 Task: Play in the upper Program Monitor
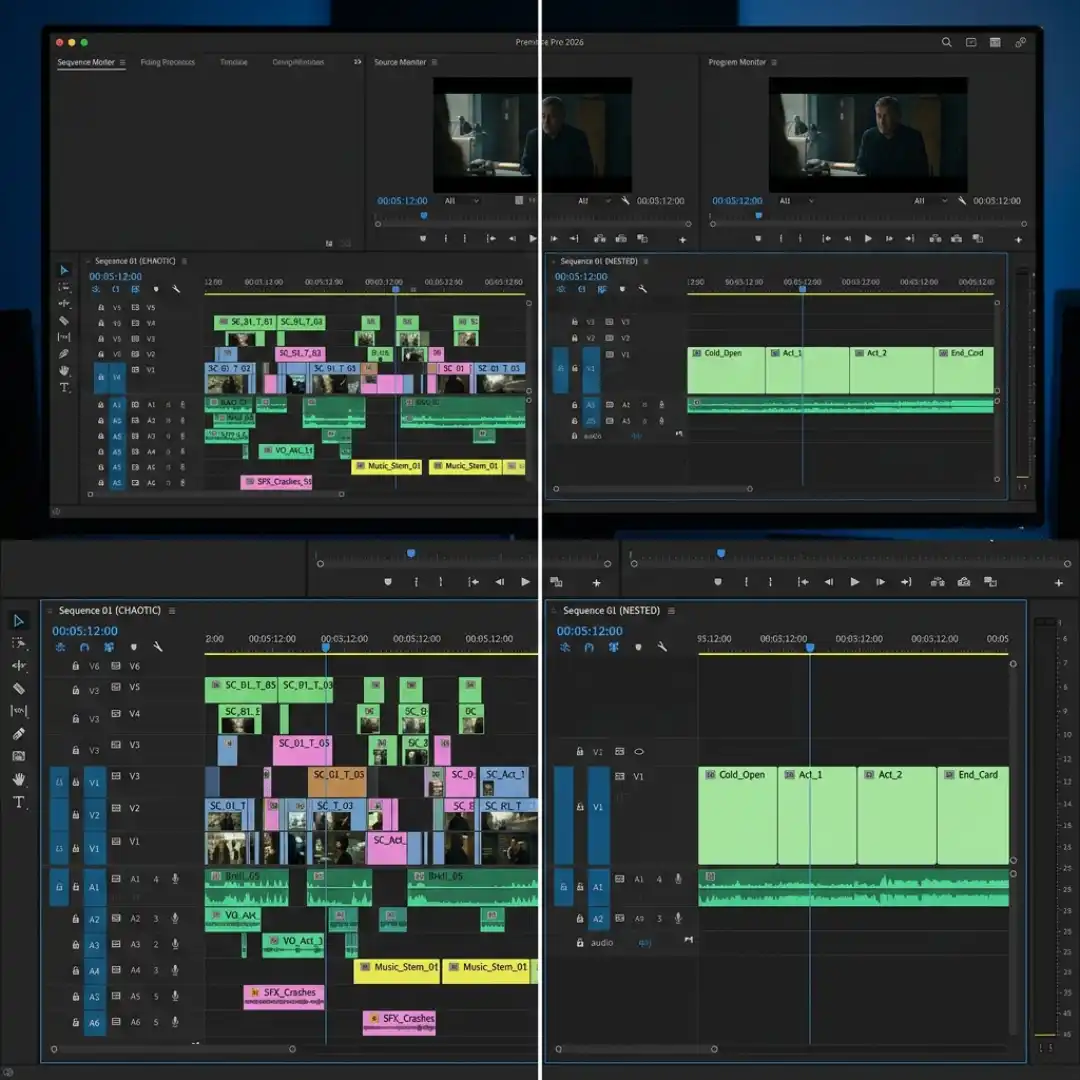point(868,238)
